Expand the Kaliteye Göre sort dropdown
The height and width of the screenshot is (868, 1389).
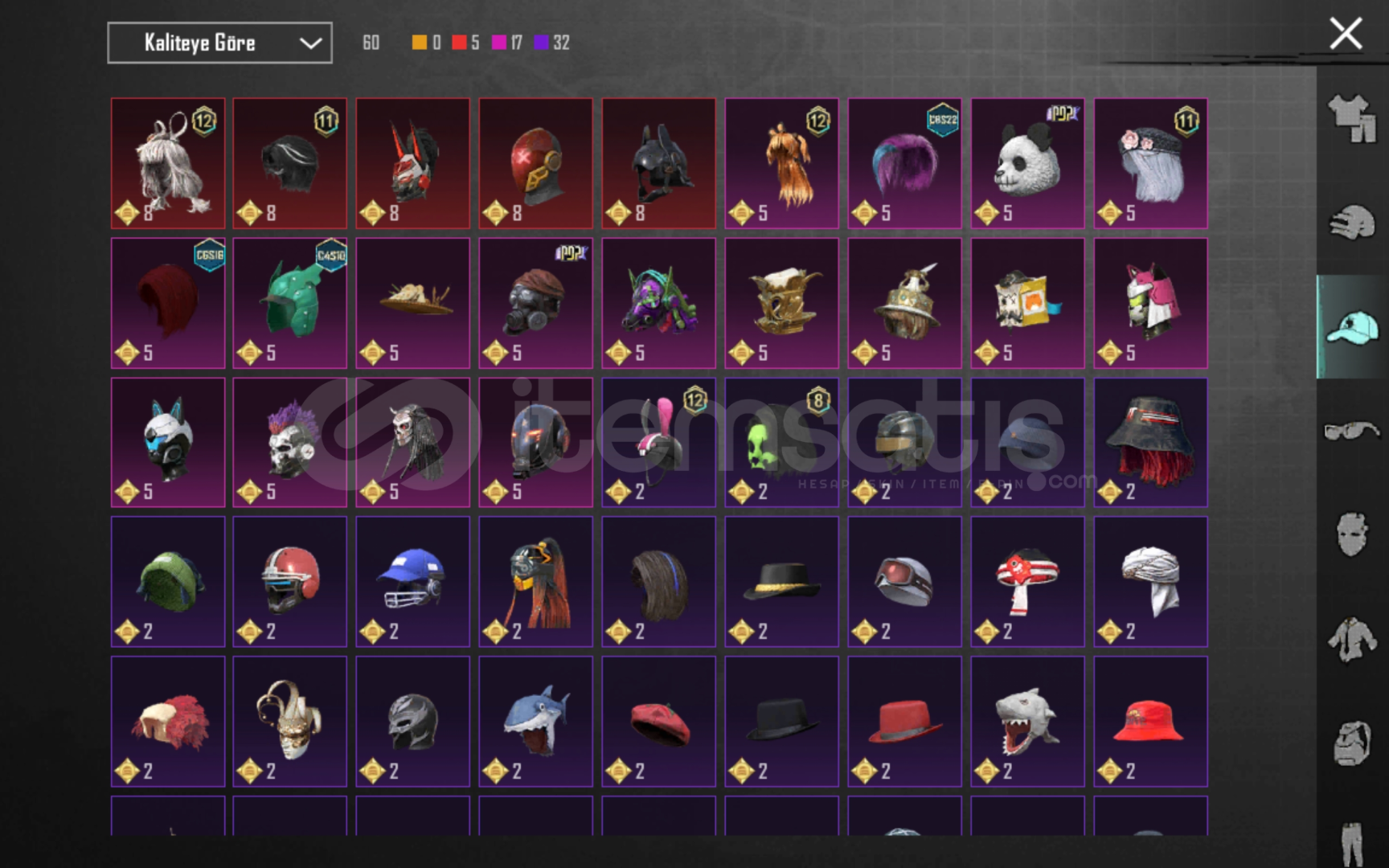click(x=219, y=43)
